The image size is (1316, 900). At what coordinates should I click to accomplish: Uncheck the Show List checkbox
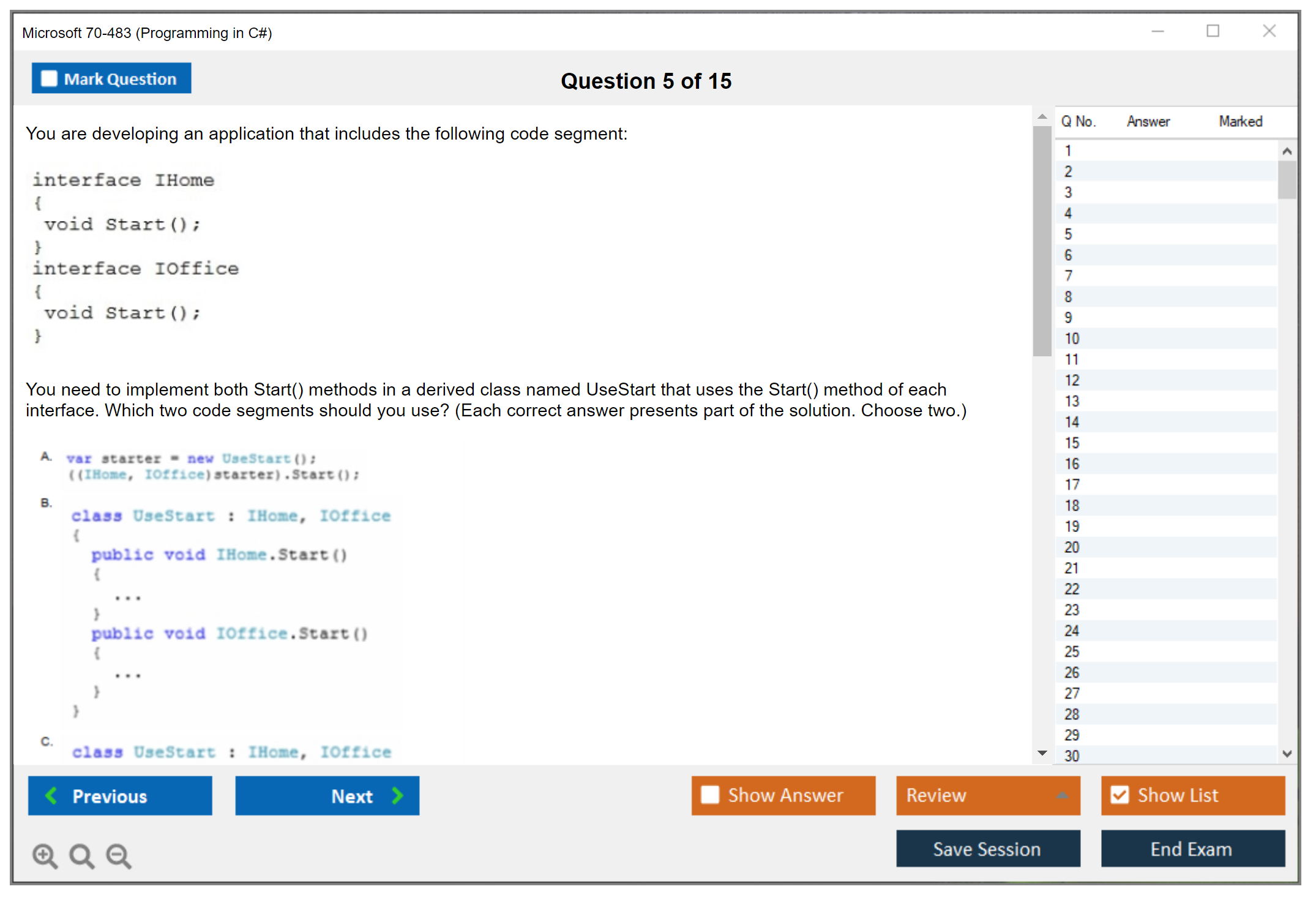coord(1120,795)
